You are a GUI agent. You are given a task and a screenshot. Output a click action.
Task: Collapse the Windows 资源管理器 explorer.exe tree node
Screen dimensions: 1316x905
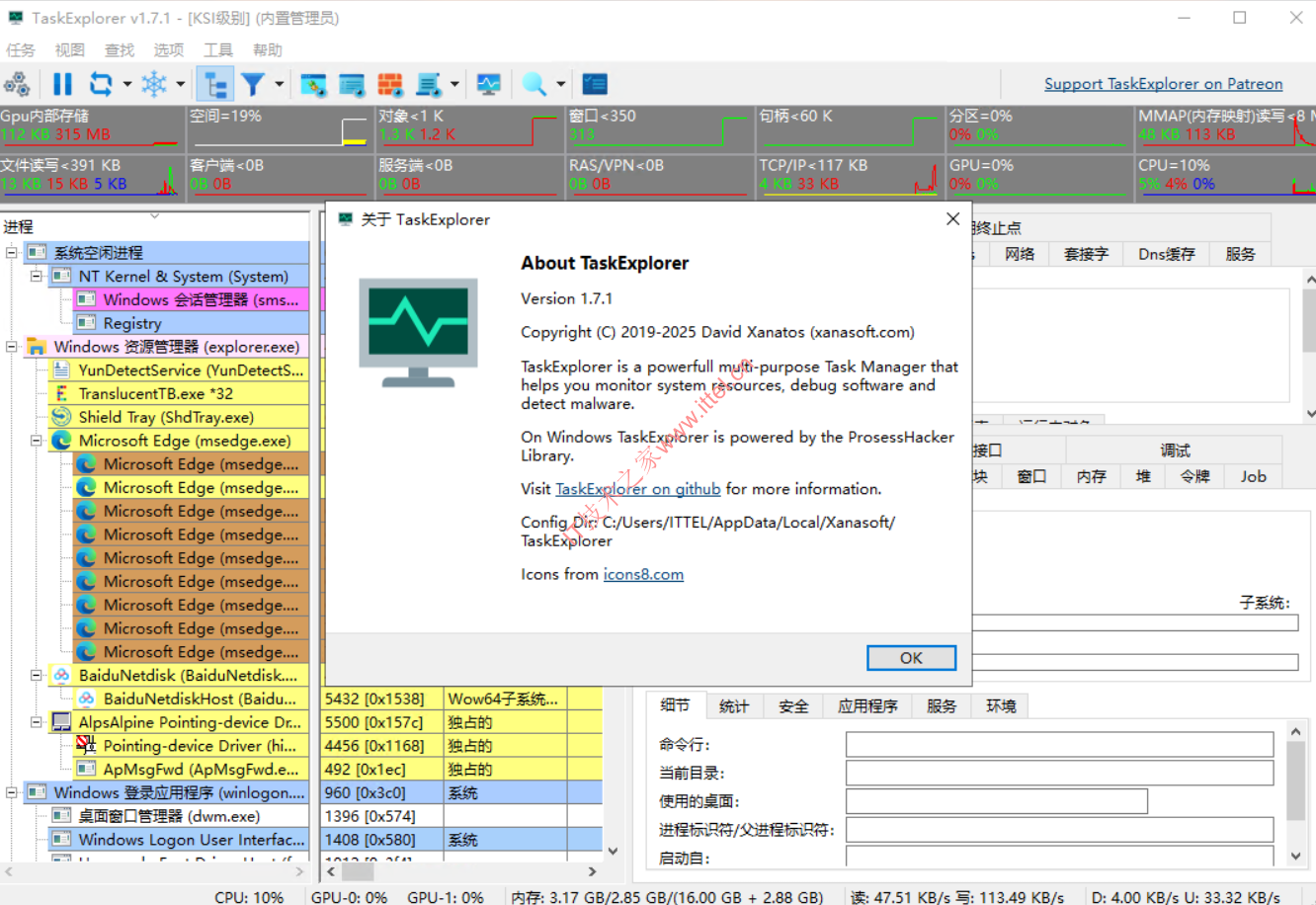click(x=12, y=347)
